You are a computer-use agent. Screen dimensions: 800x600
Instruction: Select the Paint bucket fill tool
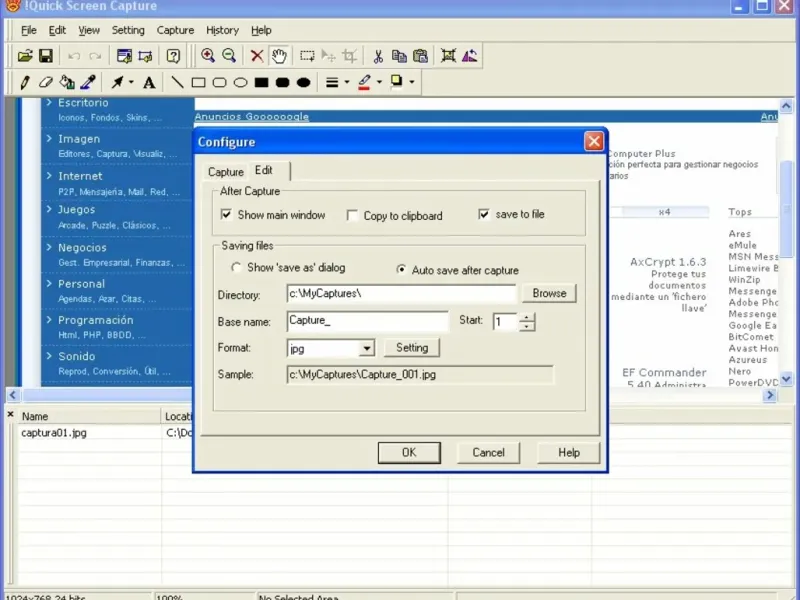(x=67, y=82)
